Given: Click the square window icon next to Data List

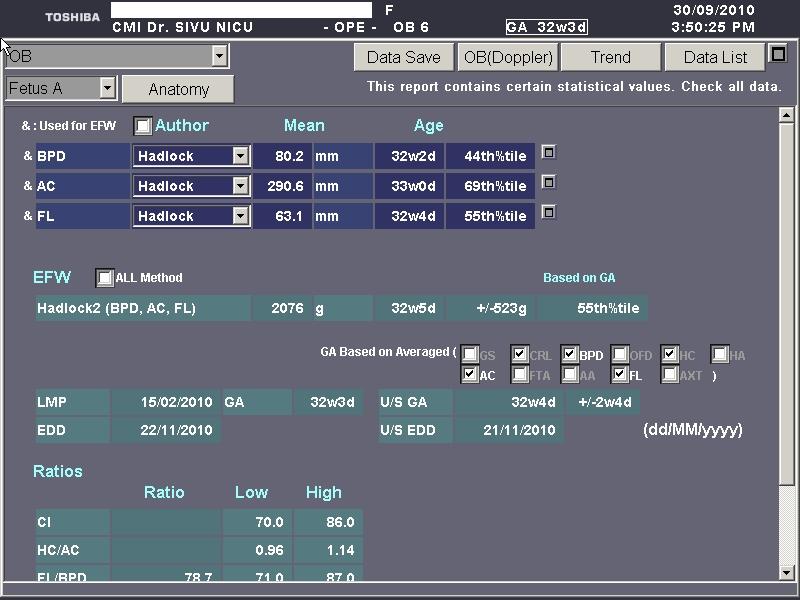Looking at the screenshot, I should tap(779, 55).
